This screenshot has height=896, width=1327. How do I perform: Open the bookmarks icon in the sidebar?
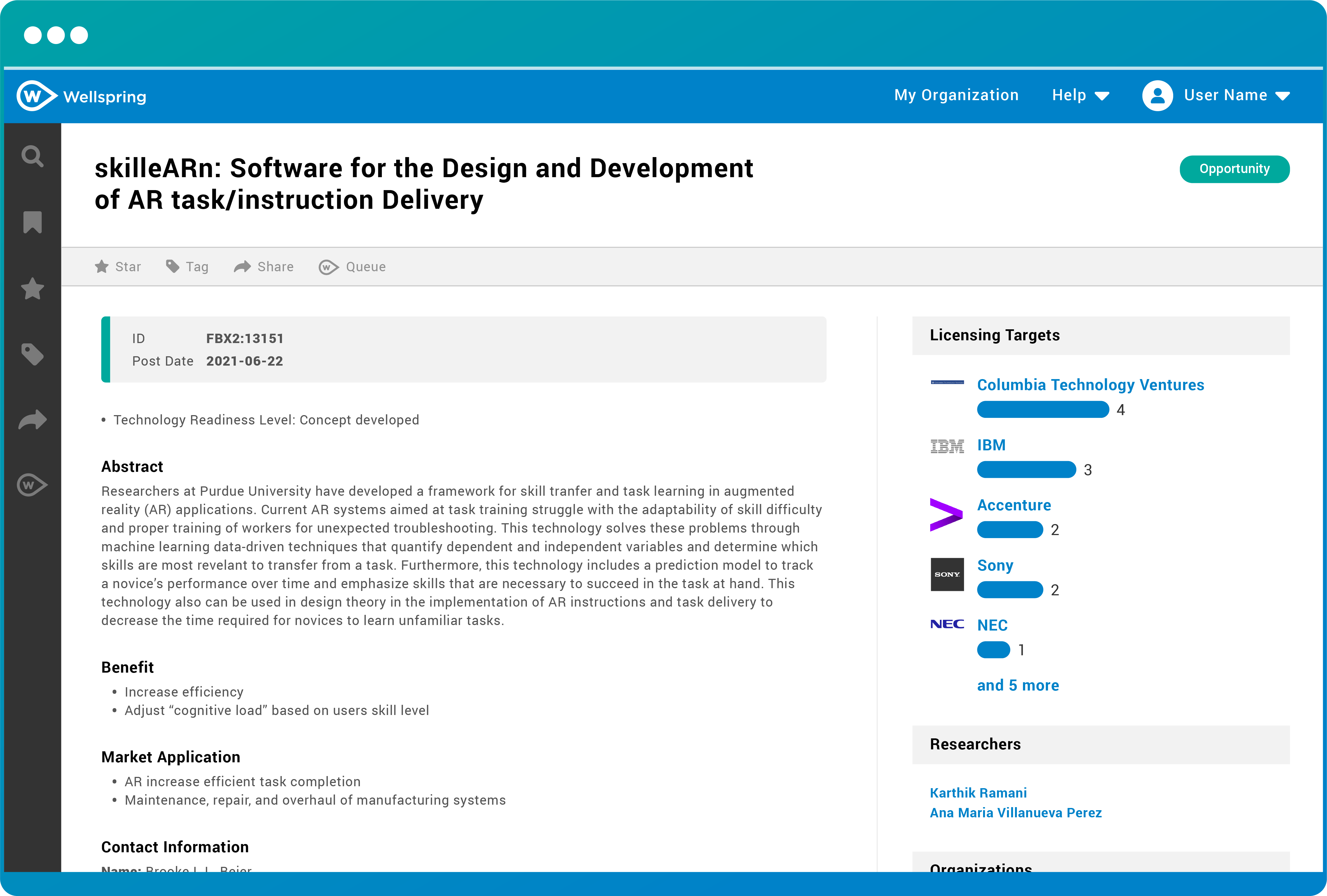point(32,222)
